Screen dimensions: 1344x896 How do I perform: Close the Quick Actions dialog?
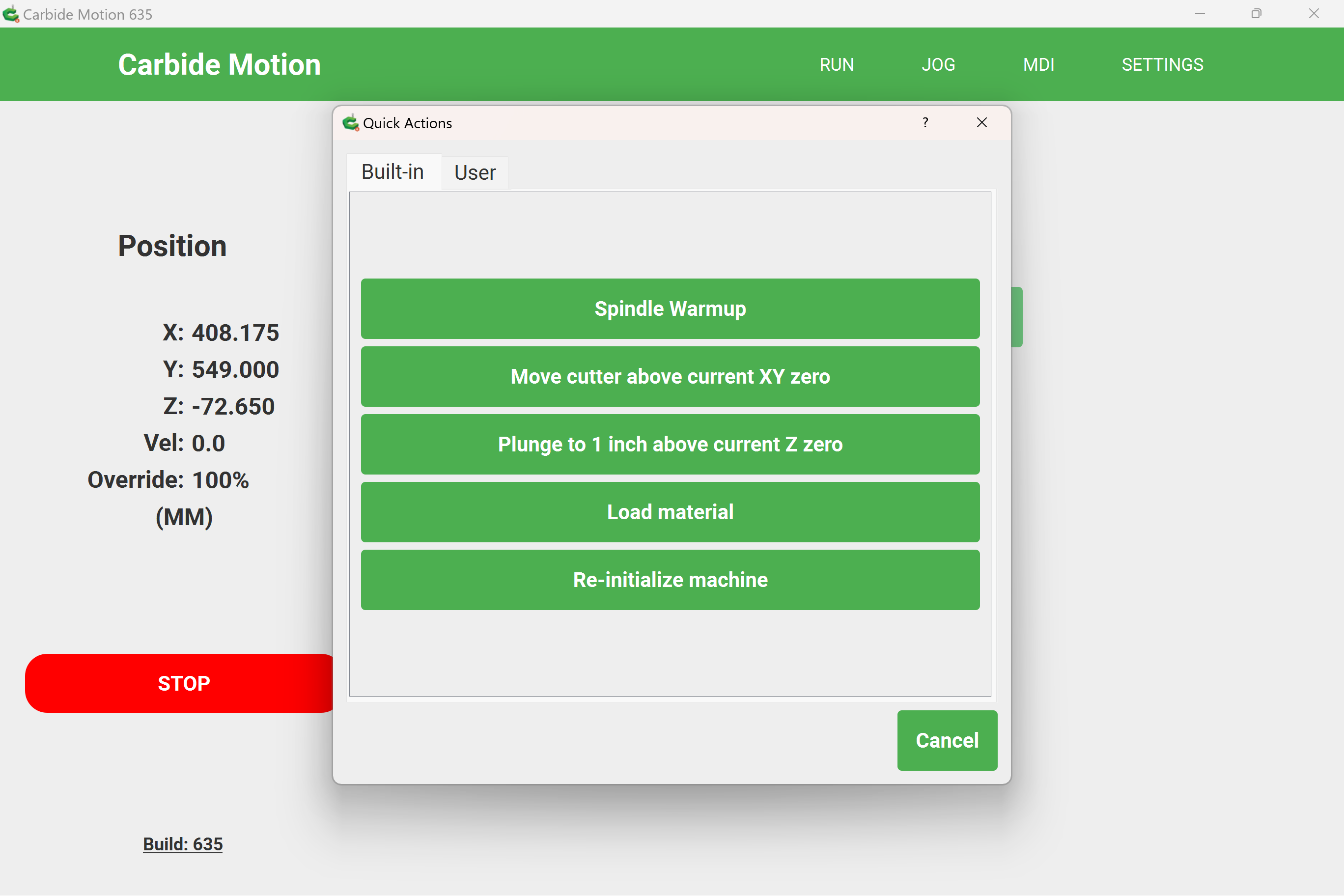coord(981,122)
